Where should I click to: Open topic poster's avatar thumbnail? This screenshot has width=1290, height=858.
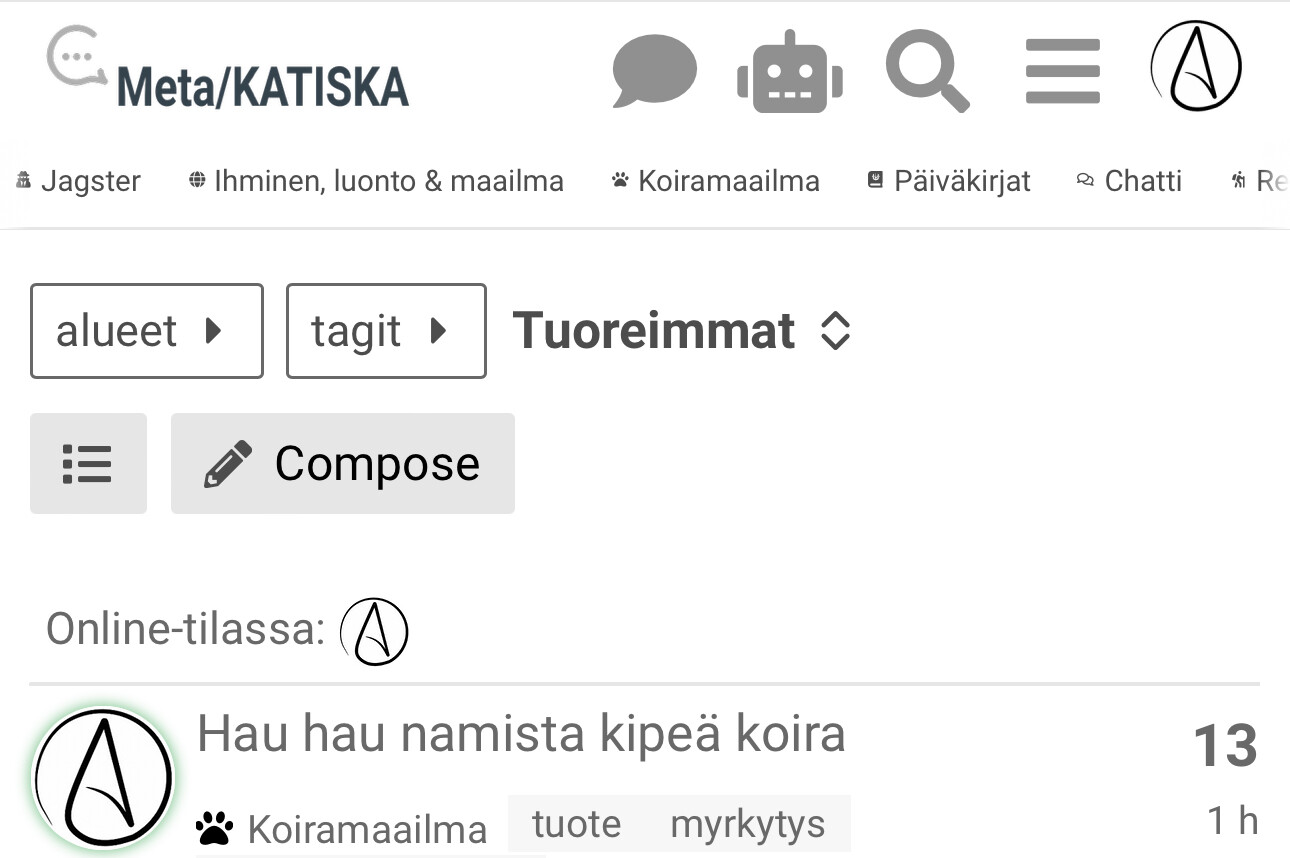pyautogui.click(x=102, y=779)
